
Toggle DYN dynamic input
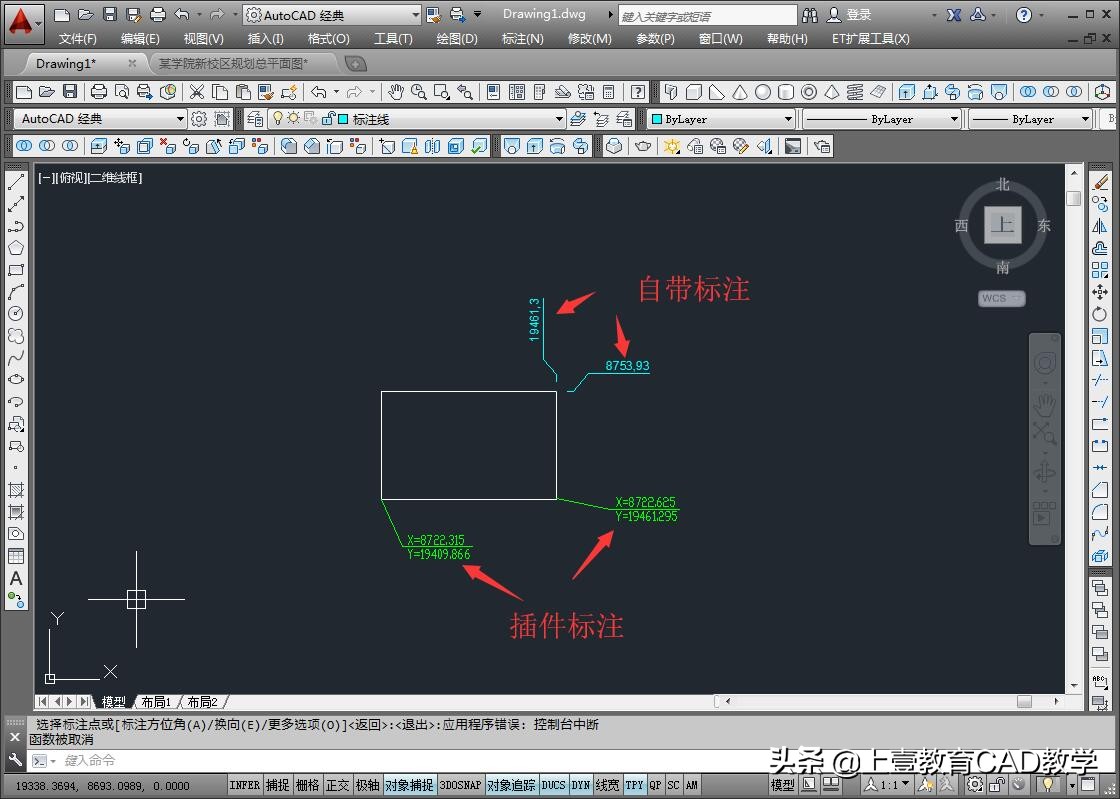(x=581, y=785)
